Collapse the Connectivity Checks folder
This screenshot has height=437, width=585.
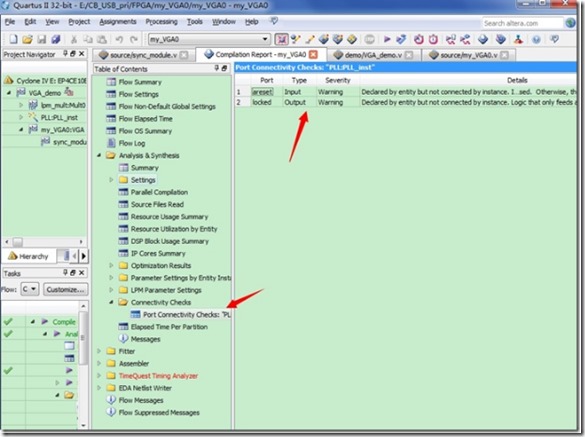[x=111, y=302]
